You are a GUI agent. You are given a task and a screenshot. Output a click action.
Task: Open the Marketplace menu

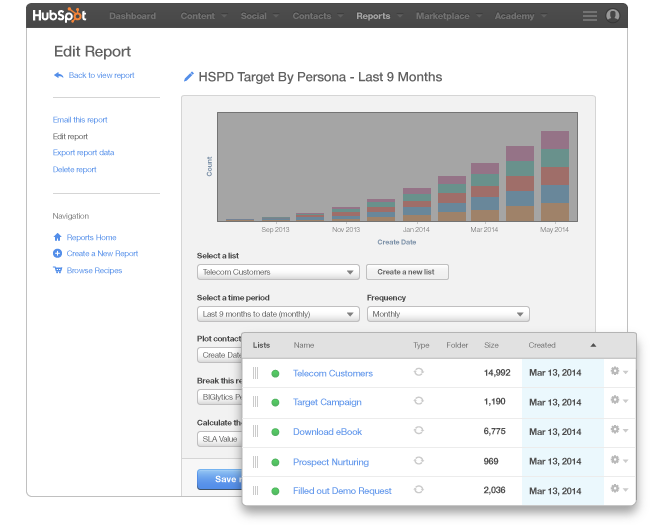[449, 16]
